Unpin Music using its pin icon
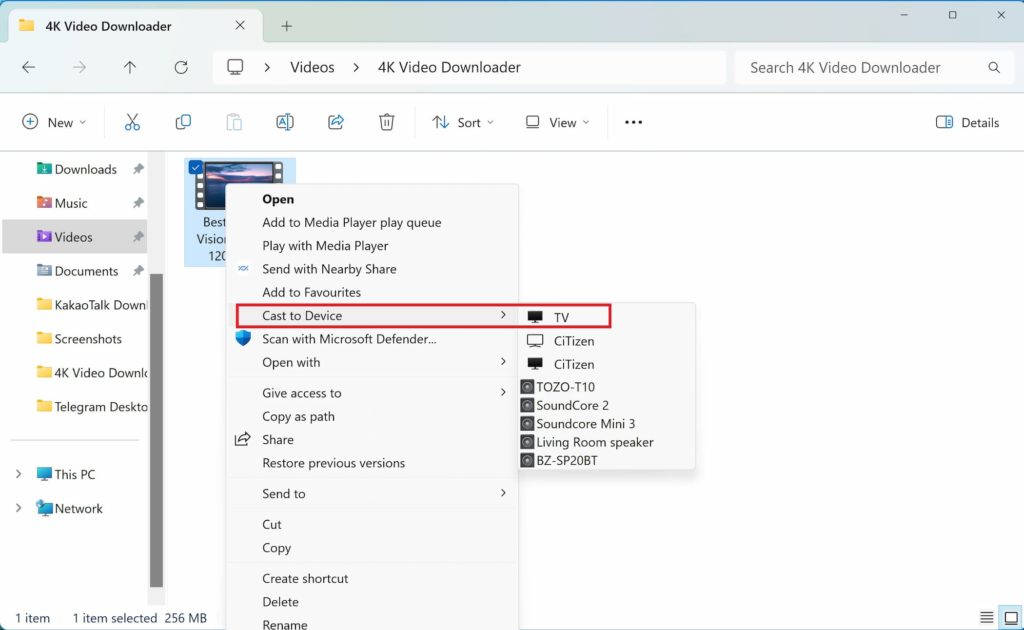Image resolution: width=1024 pixels, height=630 pixels. pyautogui.click(x=138, y=203)
